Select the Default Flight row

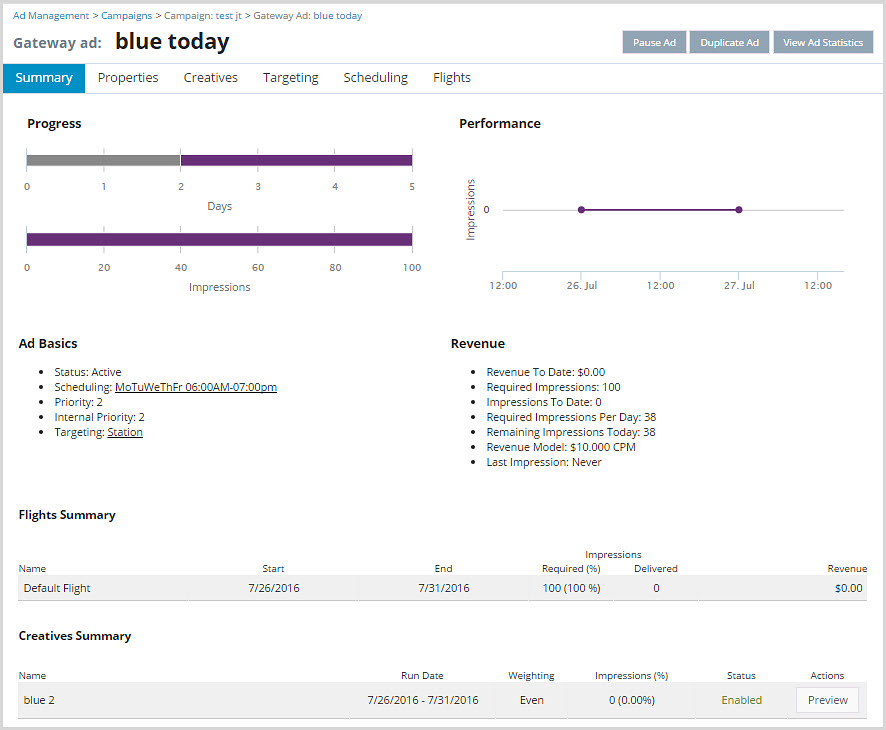pyautogui.click(x=56, y=588)
